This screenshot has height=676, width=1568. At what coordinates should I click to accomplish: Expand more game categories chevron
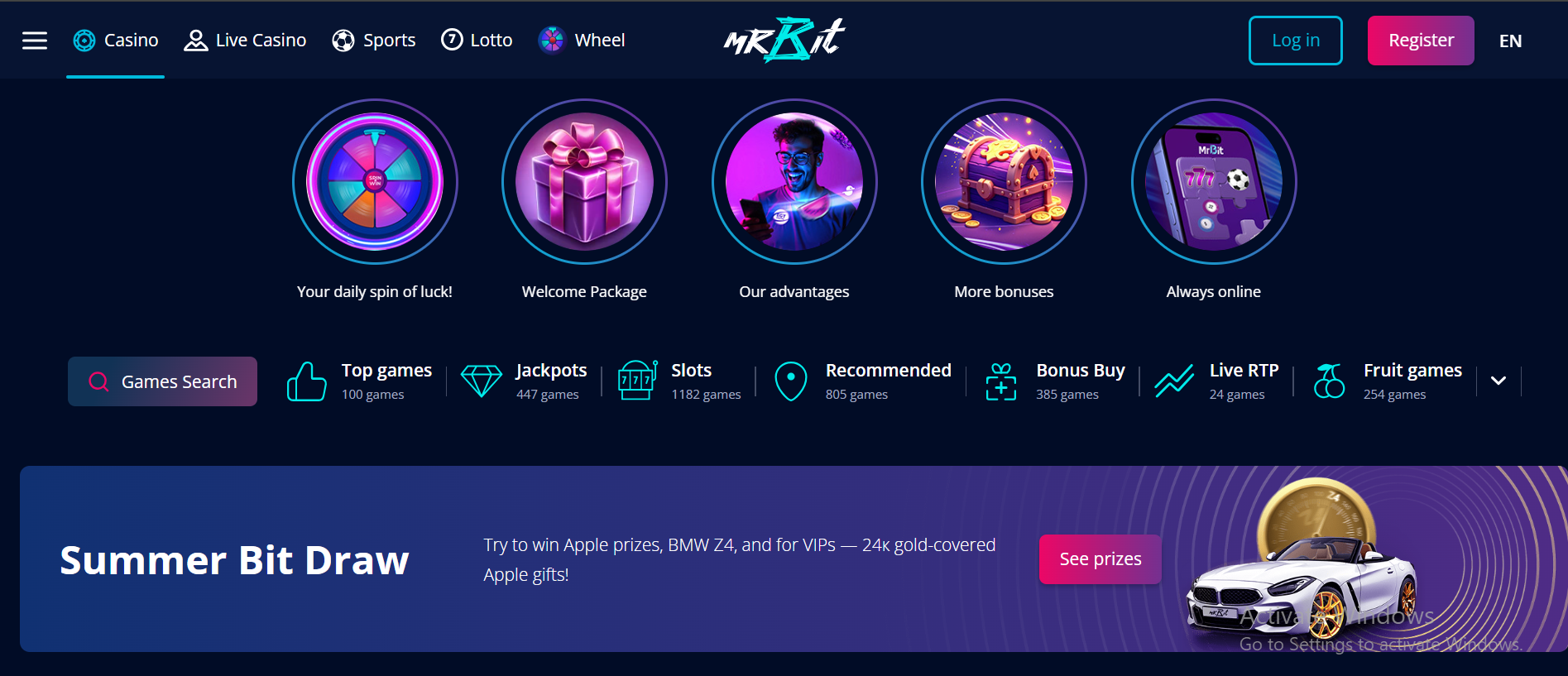coord(1498,381)
